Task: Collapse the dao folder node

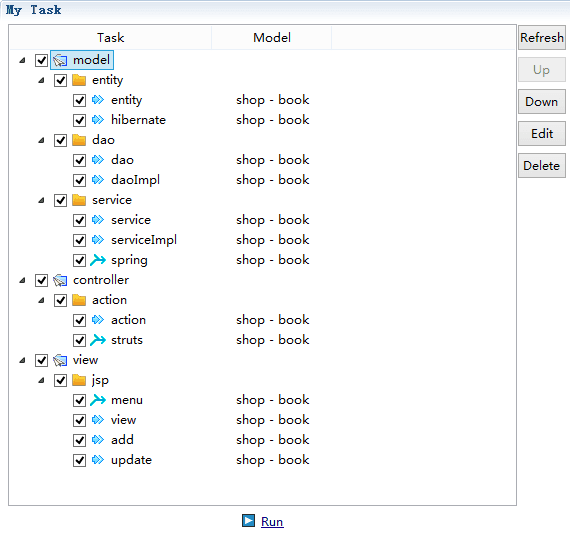Action: click(41, 140)
